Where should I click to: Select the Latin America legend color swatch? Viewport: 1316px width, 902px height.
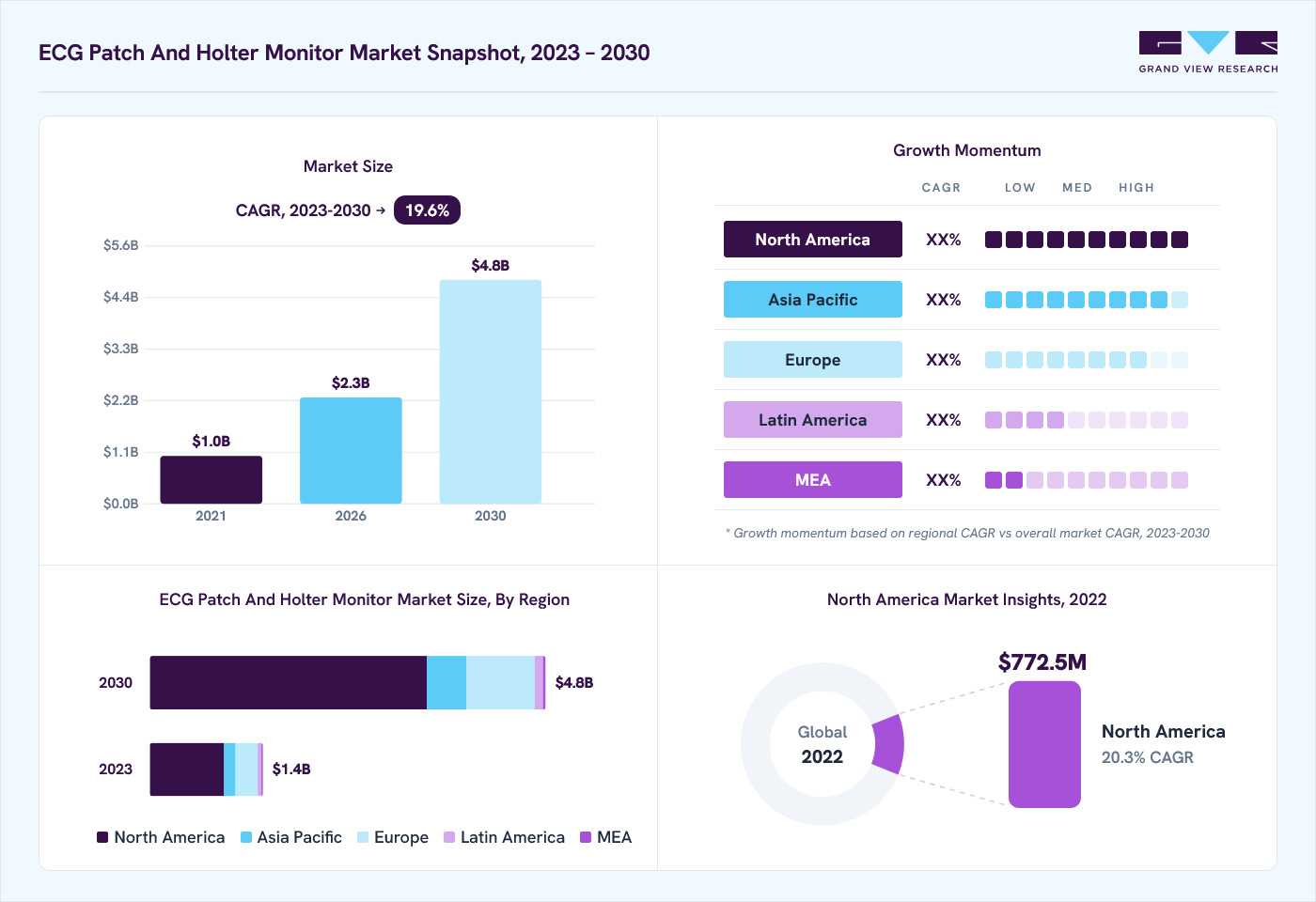pos(449,837)
